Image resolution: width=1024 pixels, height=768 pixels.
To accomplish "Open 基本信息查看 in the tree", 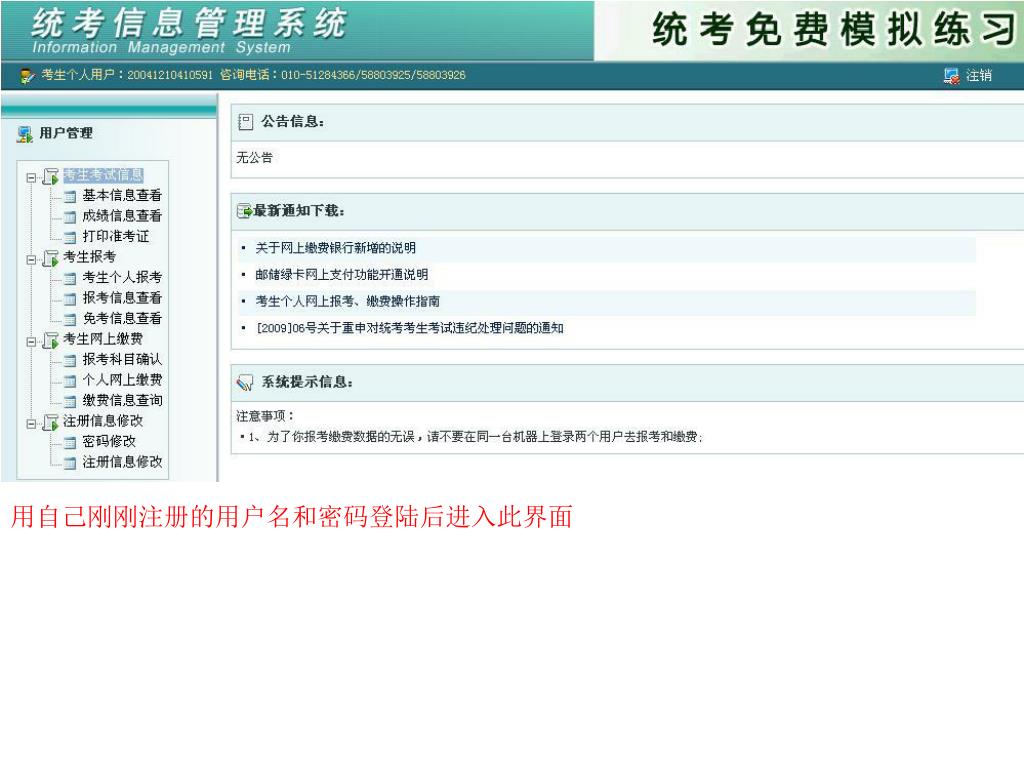I will point(122,195).
